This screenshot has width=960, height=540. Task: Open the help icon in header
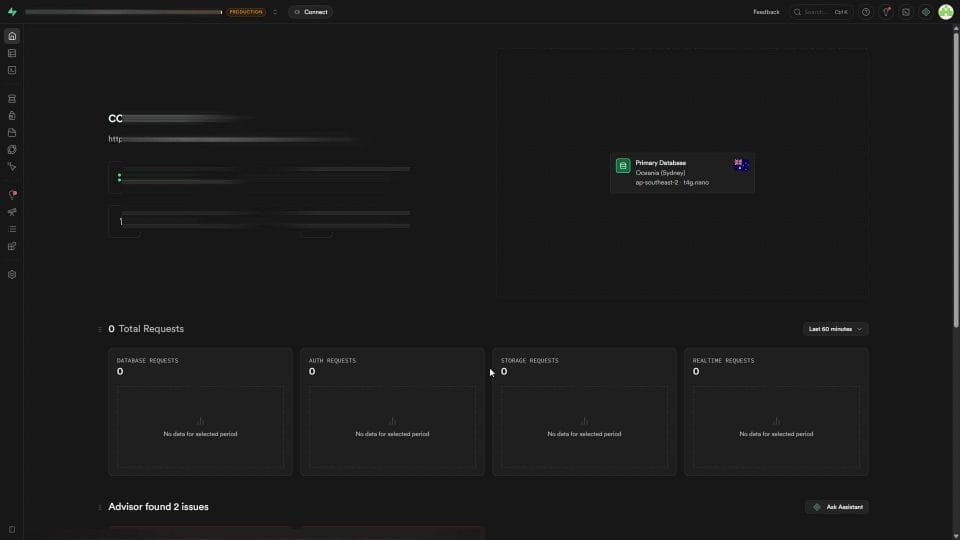[x=866, y=12]
